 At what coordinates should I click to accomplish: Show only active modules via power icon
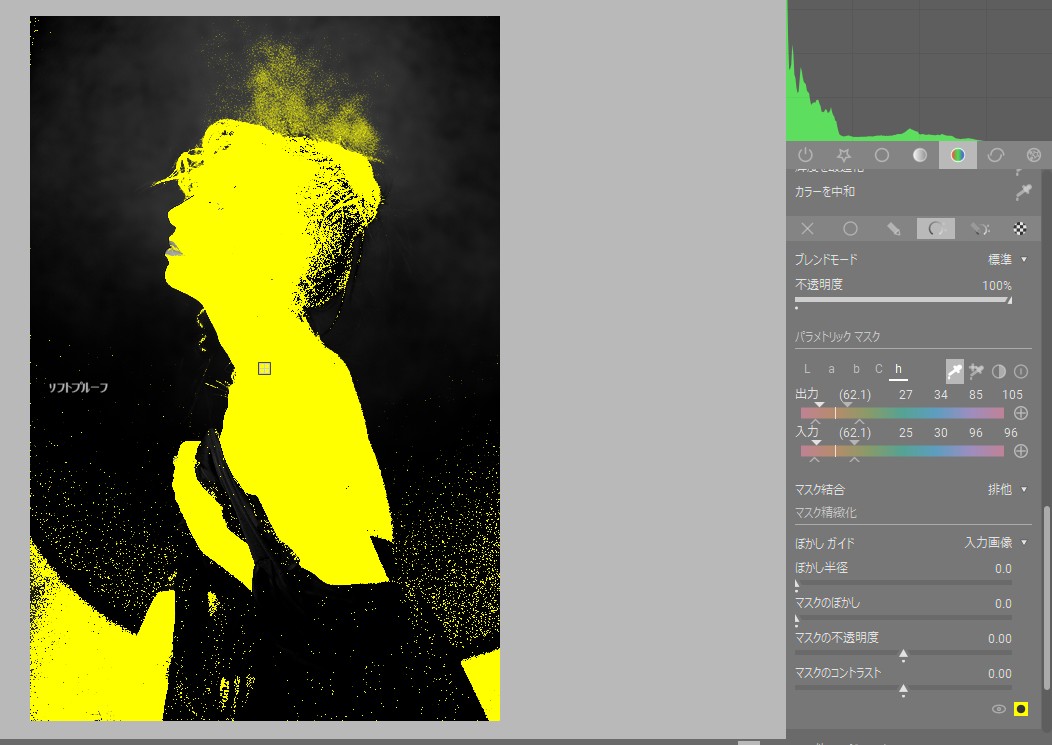[805, 155]
